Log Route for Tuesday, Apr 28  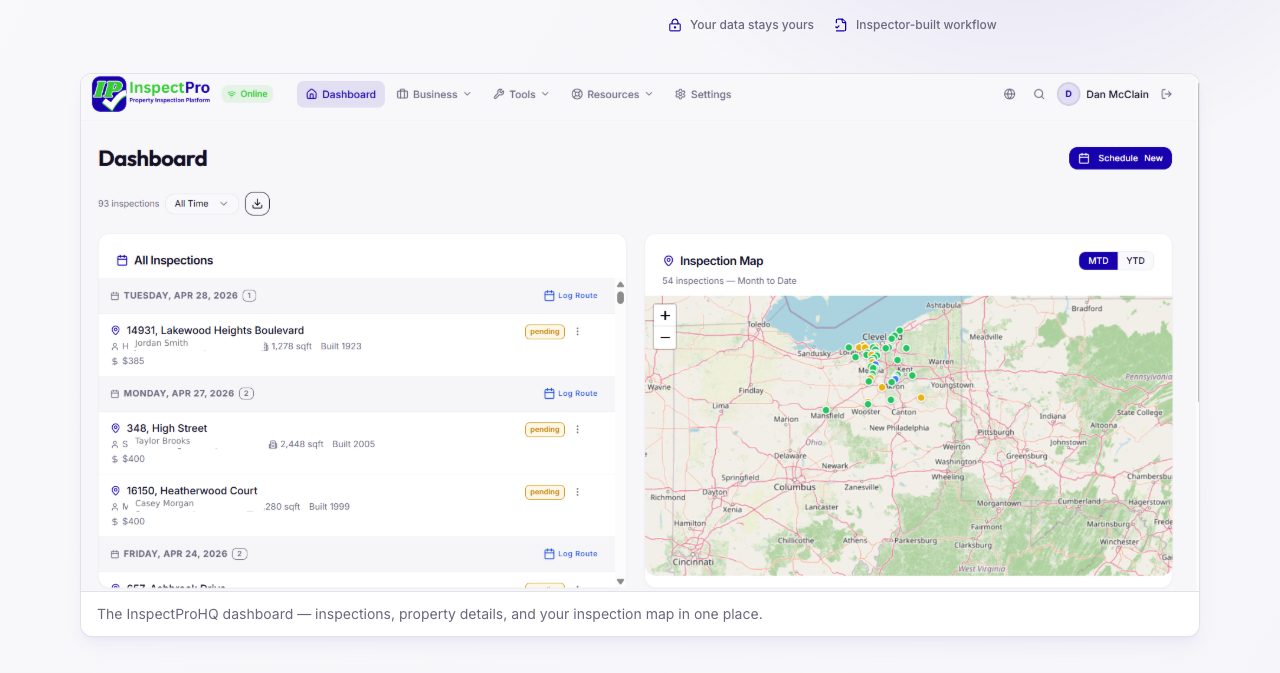click(571, 296)
